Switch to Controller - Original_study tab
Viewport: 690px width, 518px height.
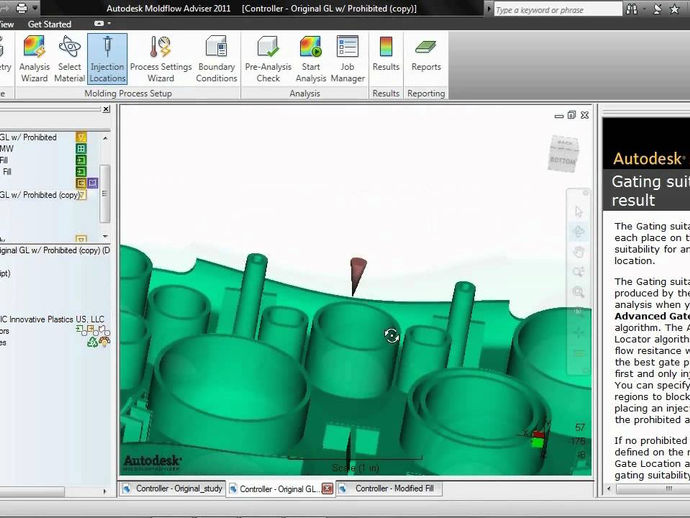(x=173, y=489)
